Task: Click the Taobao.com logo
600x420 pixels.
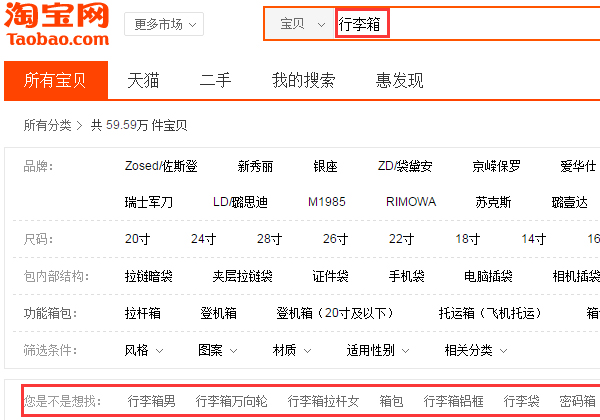Action: click(x=57, y=24)
